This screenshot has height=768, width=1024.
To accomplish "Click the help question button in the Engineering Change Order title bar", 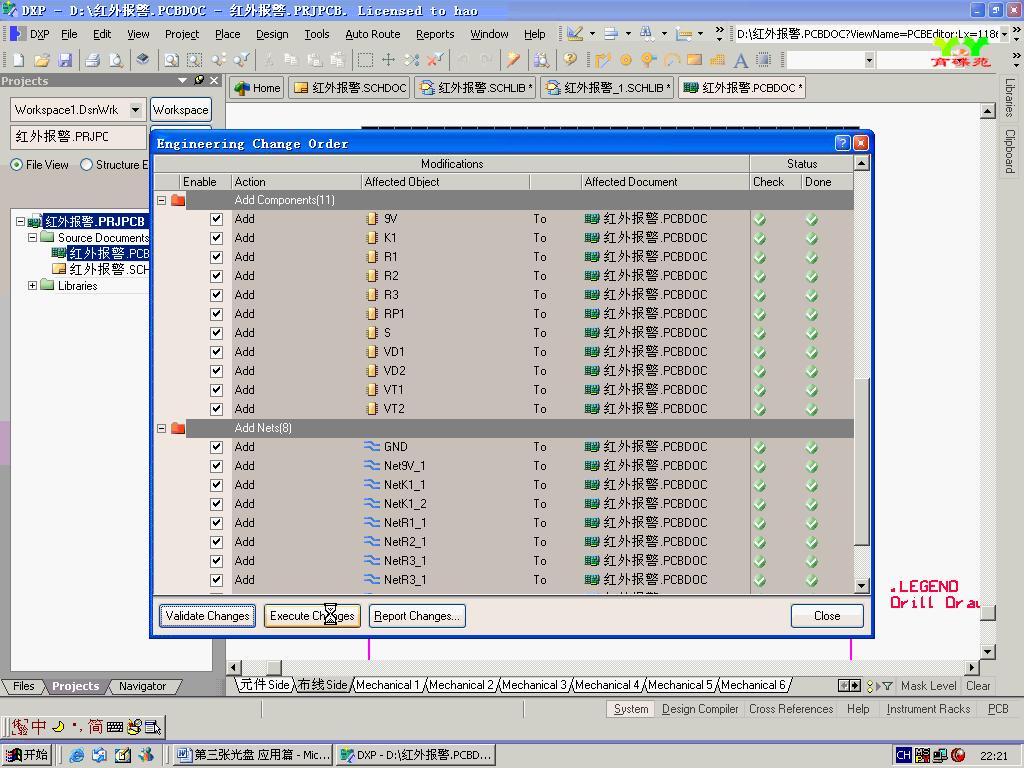I will [x=842, y=143].
